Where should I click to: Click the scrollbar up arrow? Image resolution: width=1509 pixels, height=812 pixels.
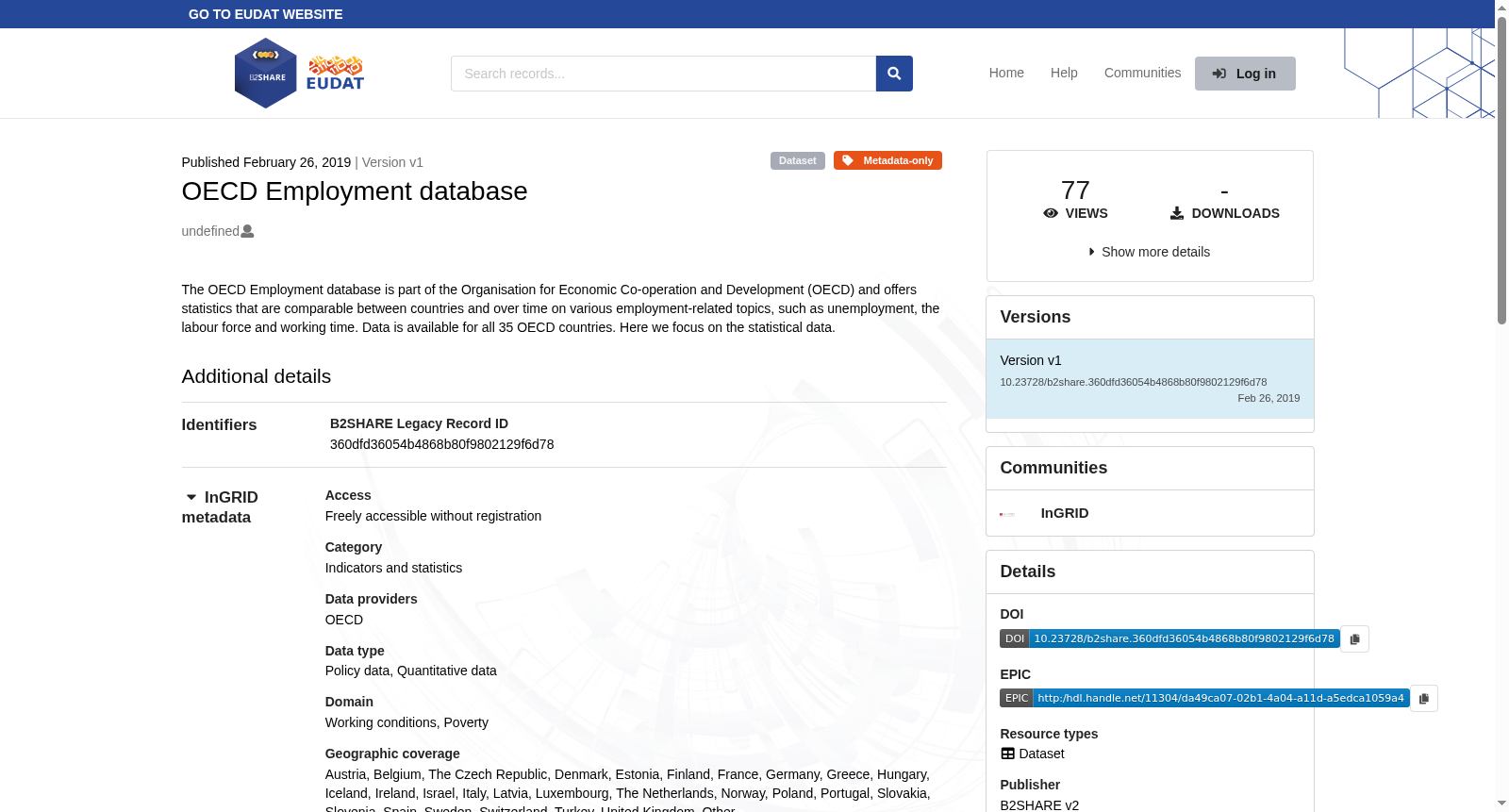(1501, 8)
